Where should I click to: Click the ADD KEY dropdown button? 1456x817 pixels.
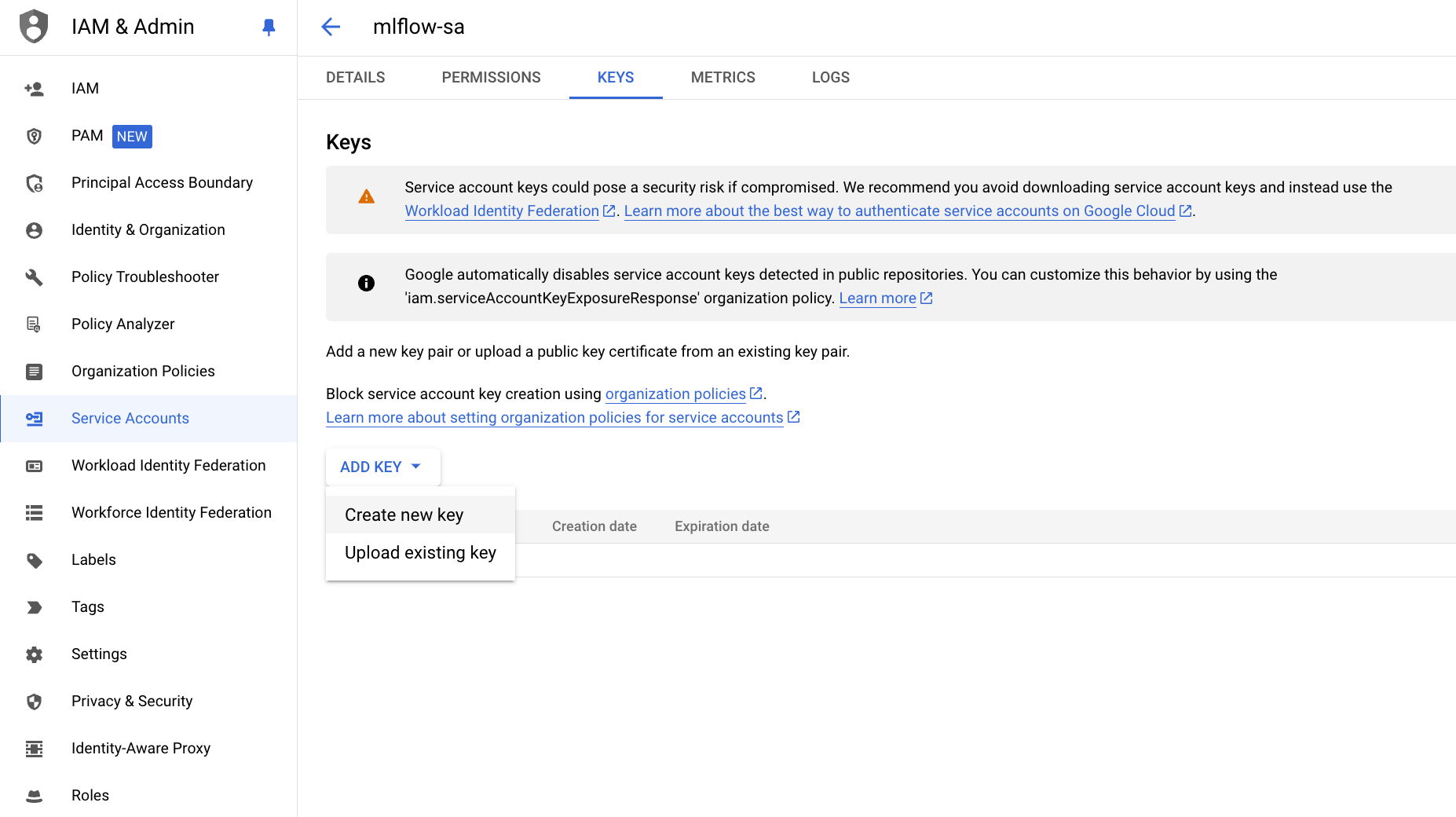[383, 467]
